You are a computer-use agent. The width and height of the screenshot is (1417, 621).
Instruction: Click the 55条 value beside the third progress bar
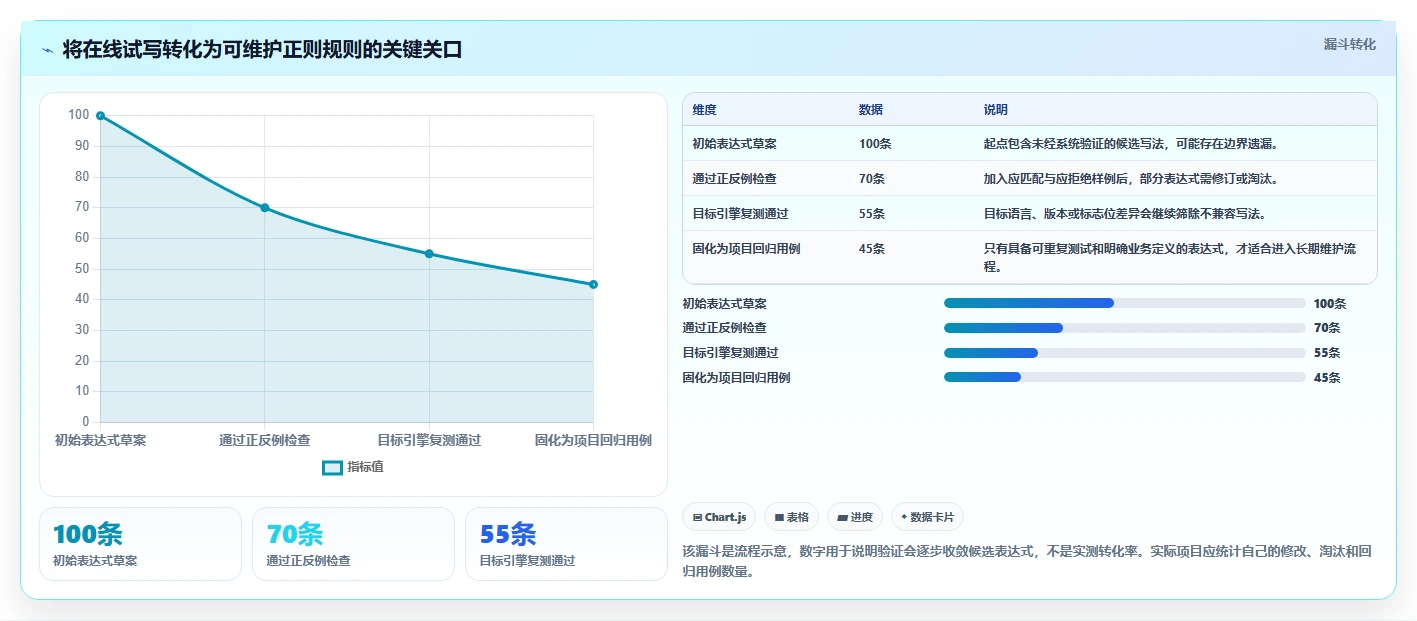pyautogui.click(x=1327, y=353)
